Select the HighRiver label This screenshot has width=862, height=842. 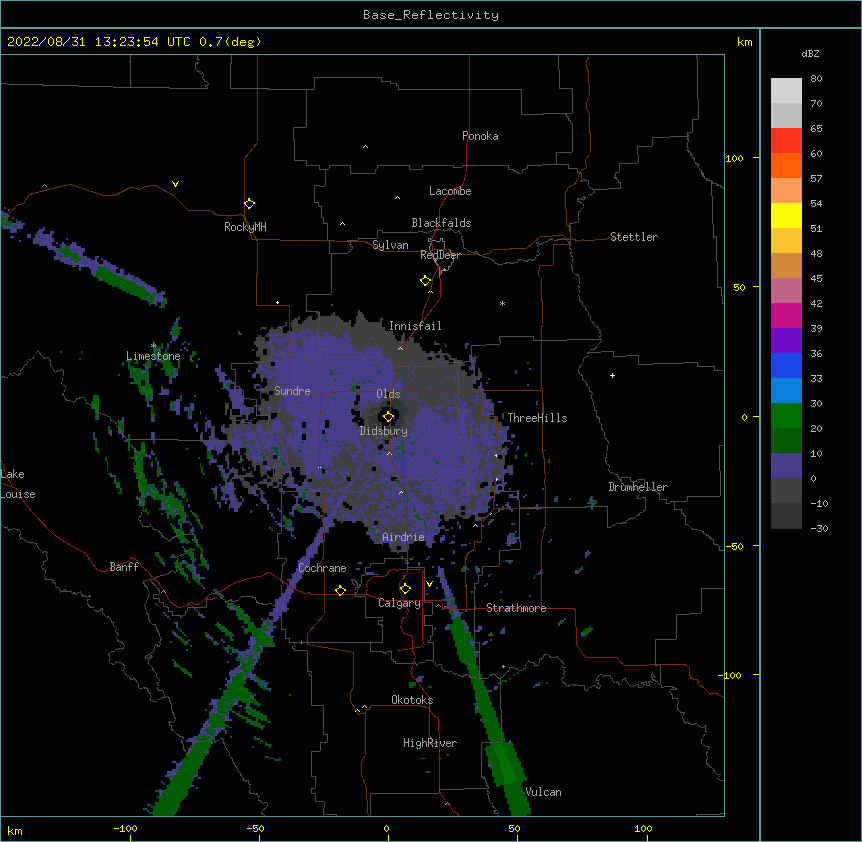coord(430,743)
